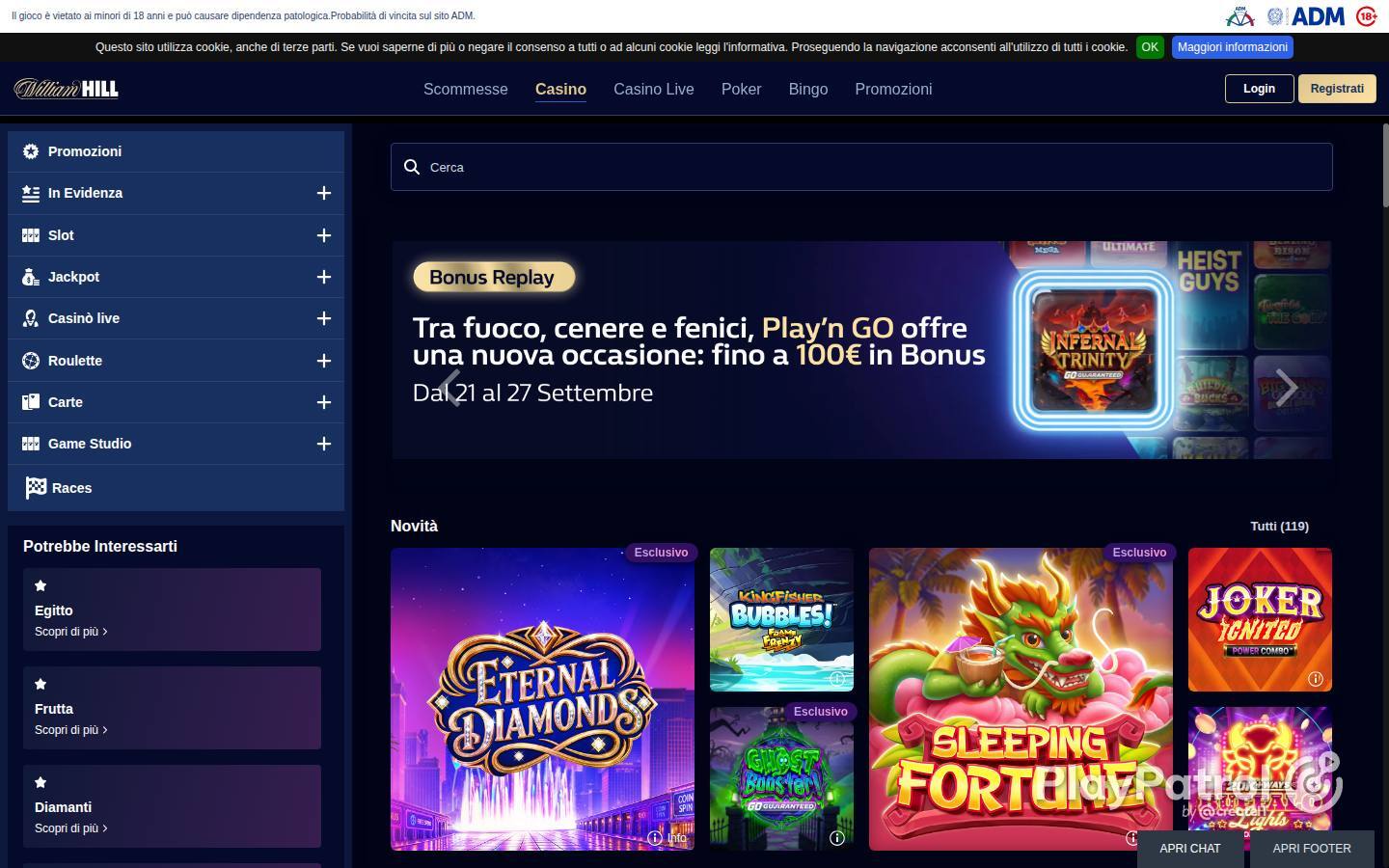Expand the Slot category
1389x868 pixels.
click(x=324, y=235)
